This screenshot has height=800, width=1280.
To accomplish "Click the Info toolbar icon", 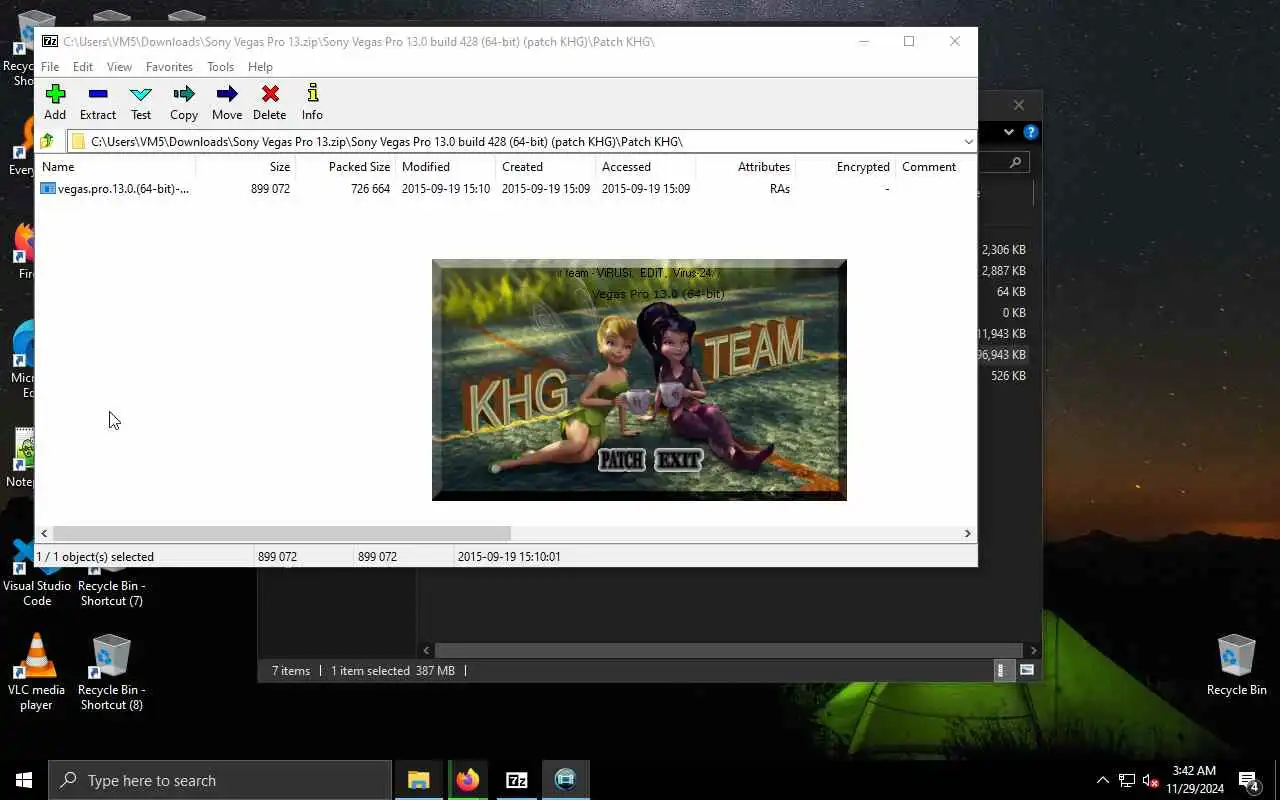I will pos(312,102).
